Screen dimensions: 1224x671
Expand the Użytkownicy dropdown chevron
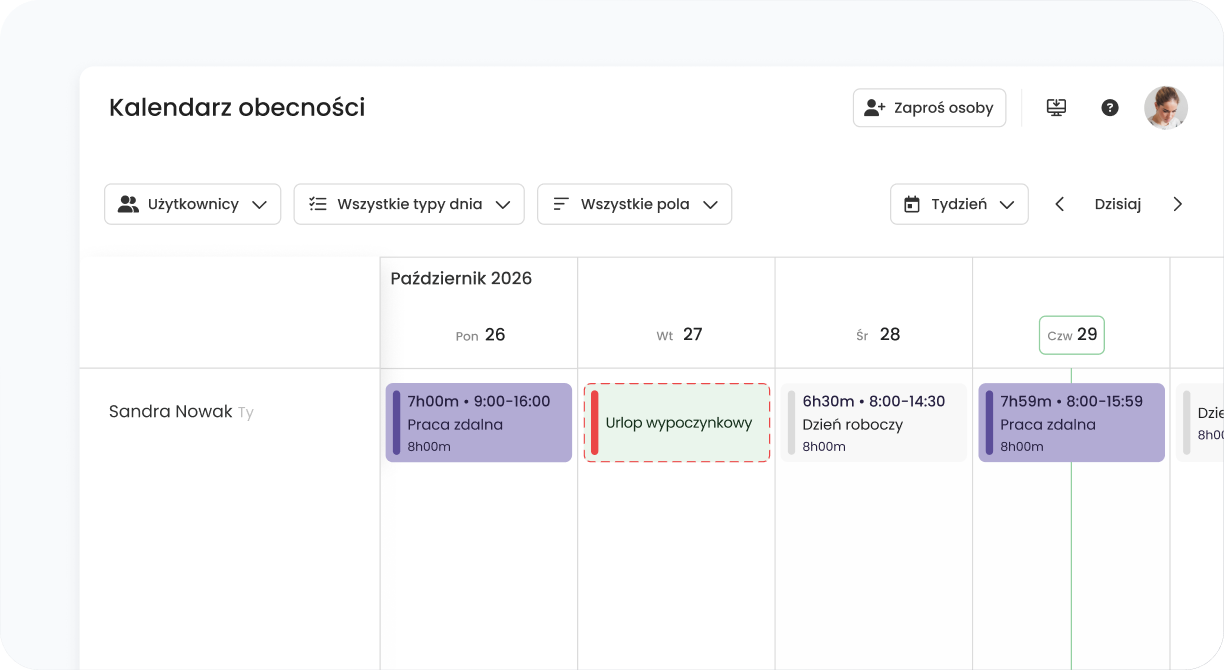[260, 205]
